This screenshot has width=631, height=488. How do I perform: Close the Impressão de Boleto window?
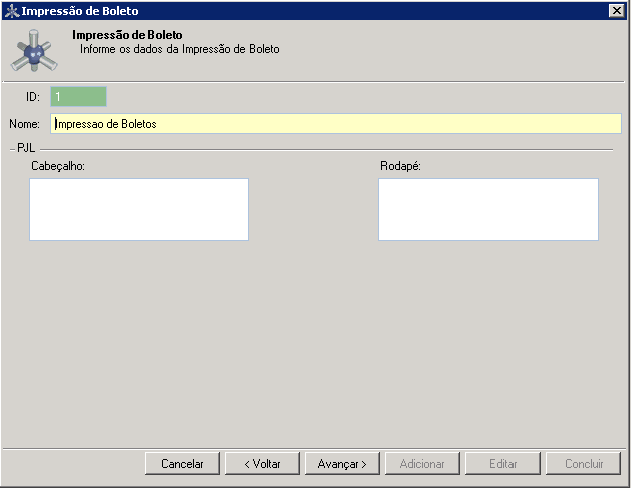click(617, 10)
